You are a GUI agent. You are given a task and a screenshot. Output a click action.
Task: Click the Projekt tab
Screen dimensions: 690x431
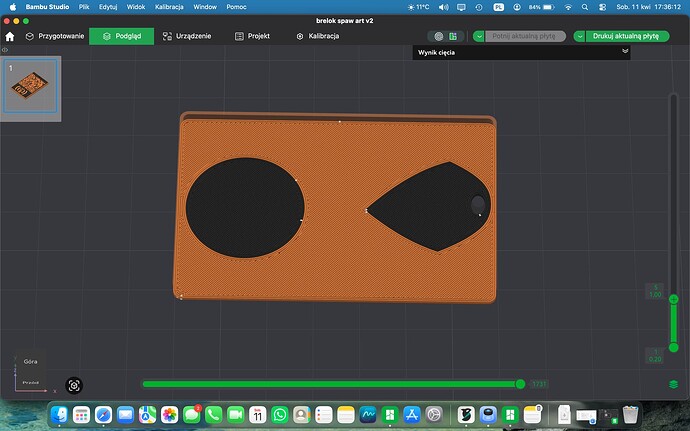(253, 36)
